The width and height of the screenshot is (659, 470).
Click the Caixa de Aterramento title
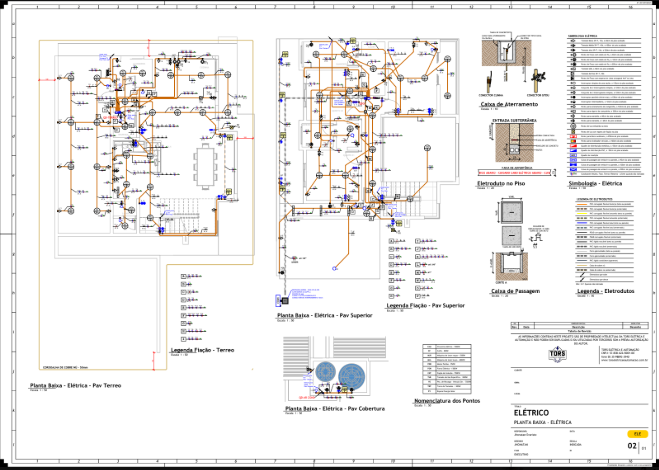(509, 104)
